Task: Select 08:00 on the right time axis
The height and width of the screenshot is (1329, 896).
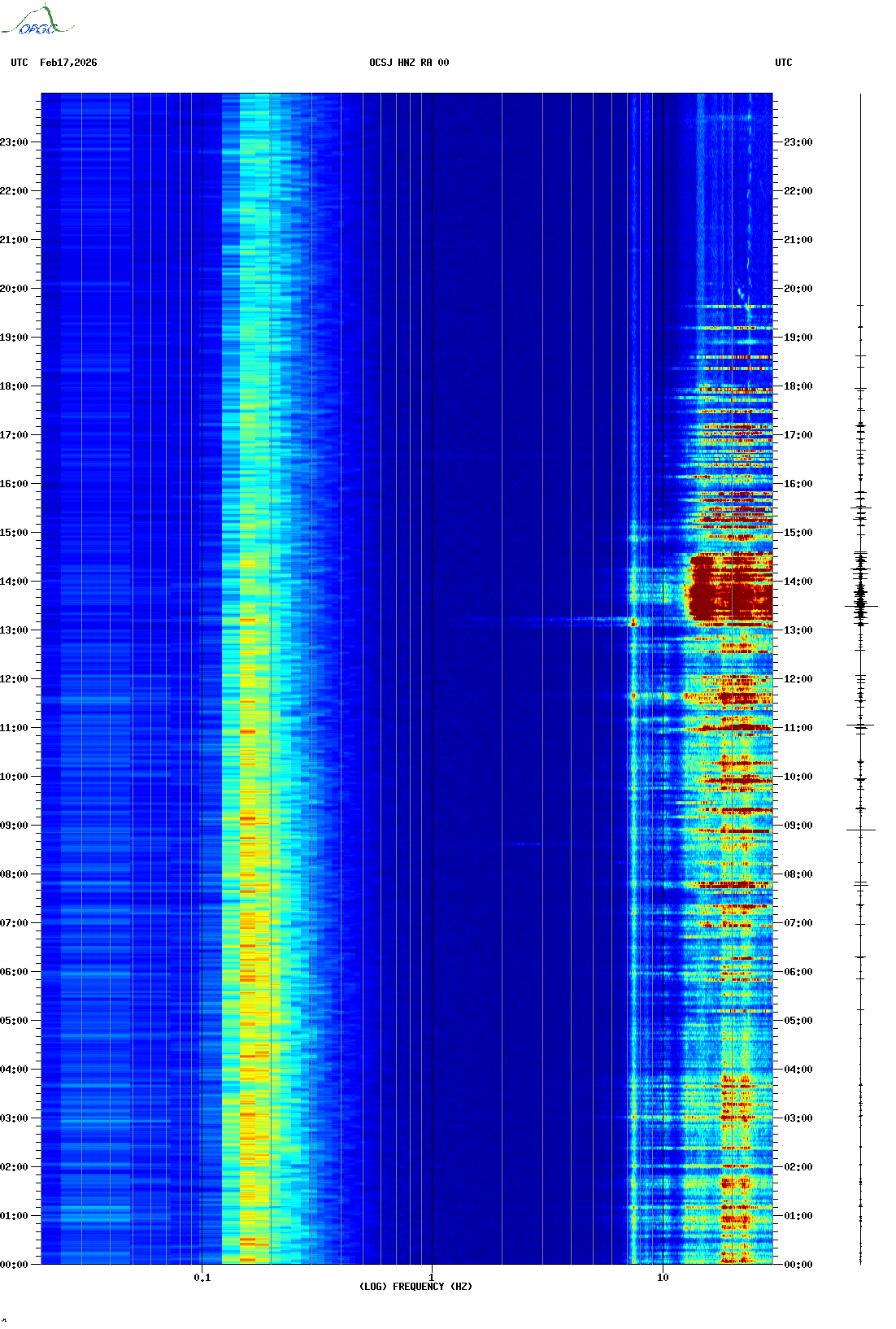Action: click(x=798, y=874)
